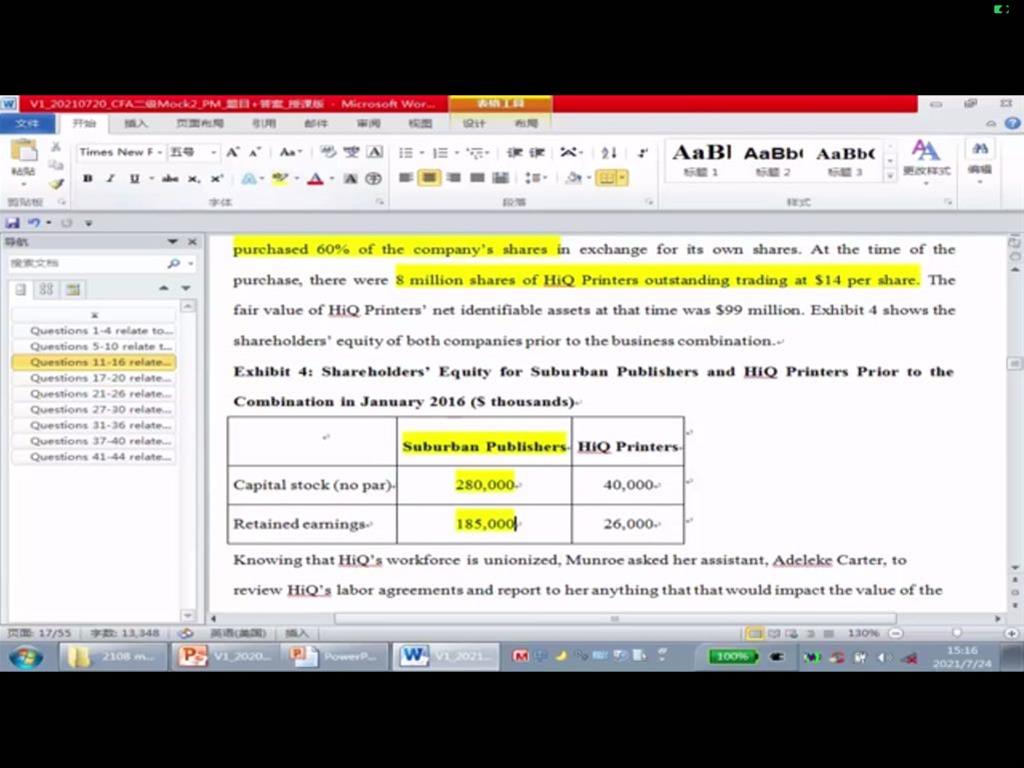Open the Windows Start menu
Image resolution: width=1024 pixels, height=768 pixels.
coord(25,657)
